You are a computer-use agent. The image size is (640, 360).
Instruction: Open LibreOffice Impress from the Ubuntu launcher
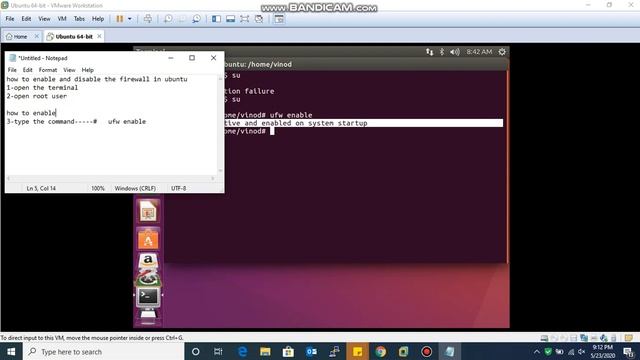pyautogui.click(x=148, y=211)
